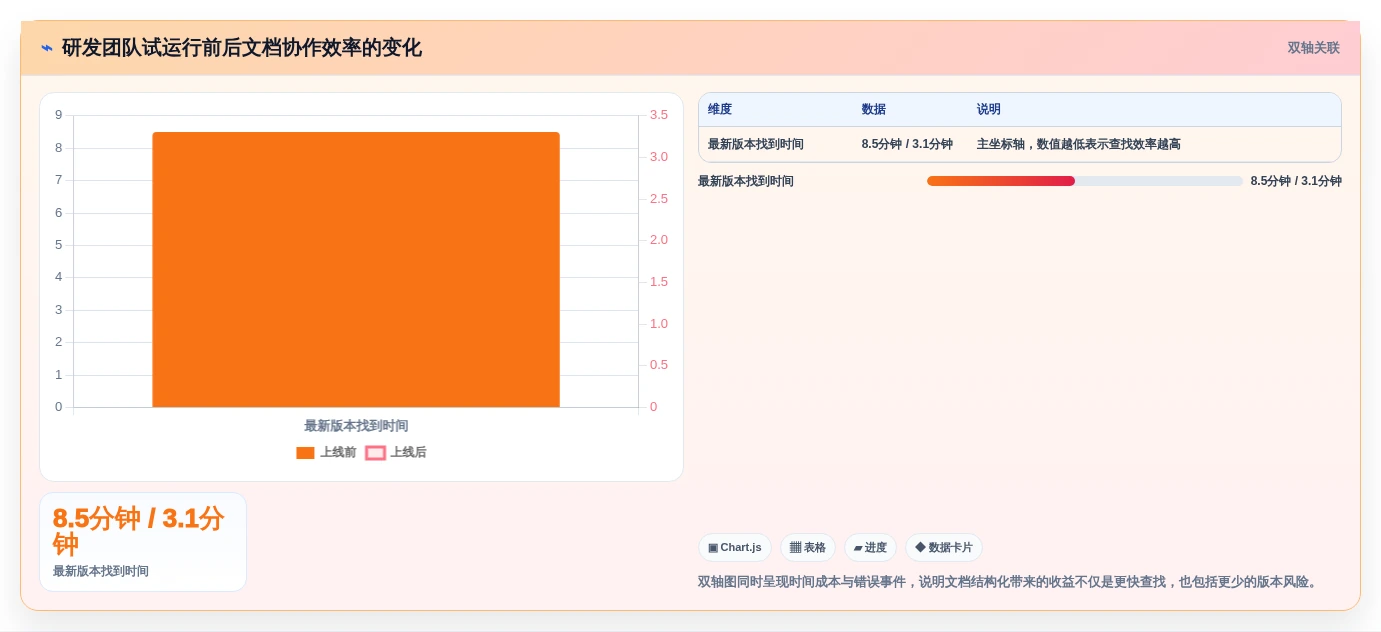The width and height of the screenshot is (1381, 632).
Task: Click the lightning icon beside the title
Action: coord(47,48)
